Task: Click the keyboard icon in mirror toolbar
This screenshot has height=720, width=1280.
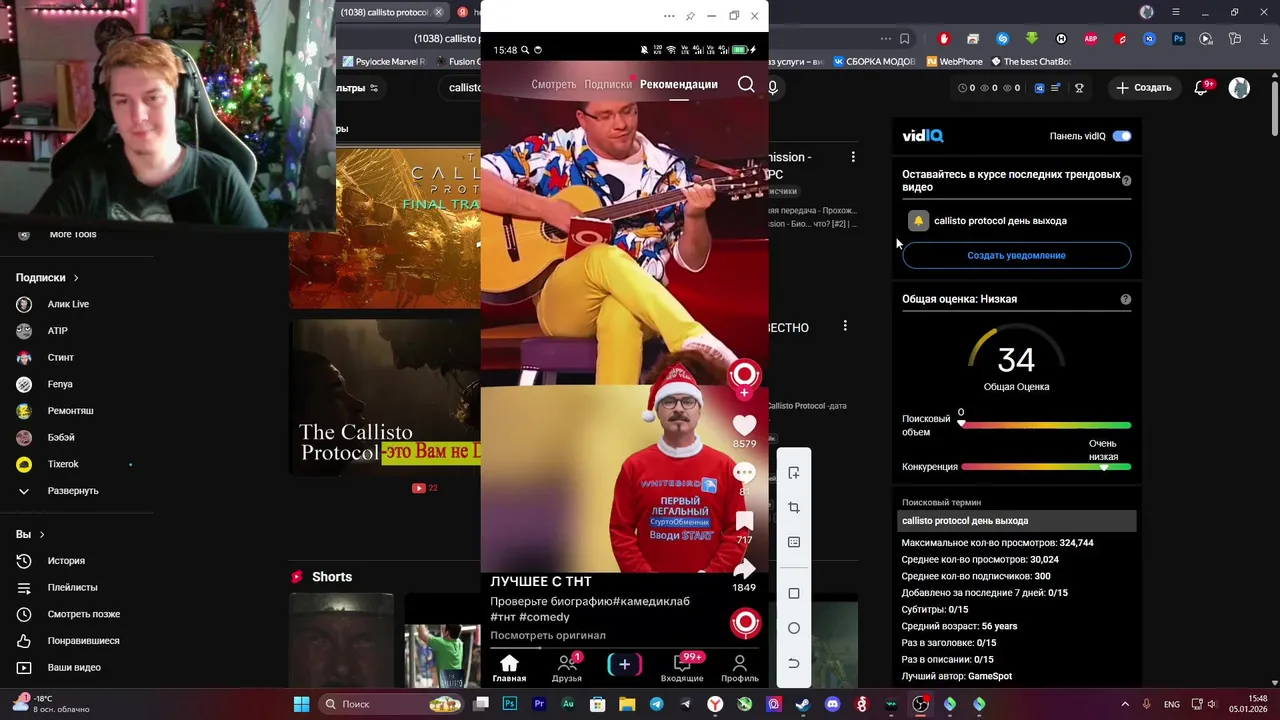Action: [794, 542]
